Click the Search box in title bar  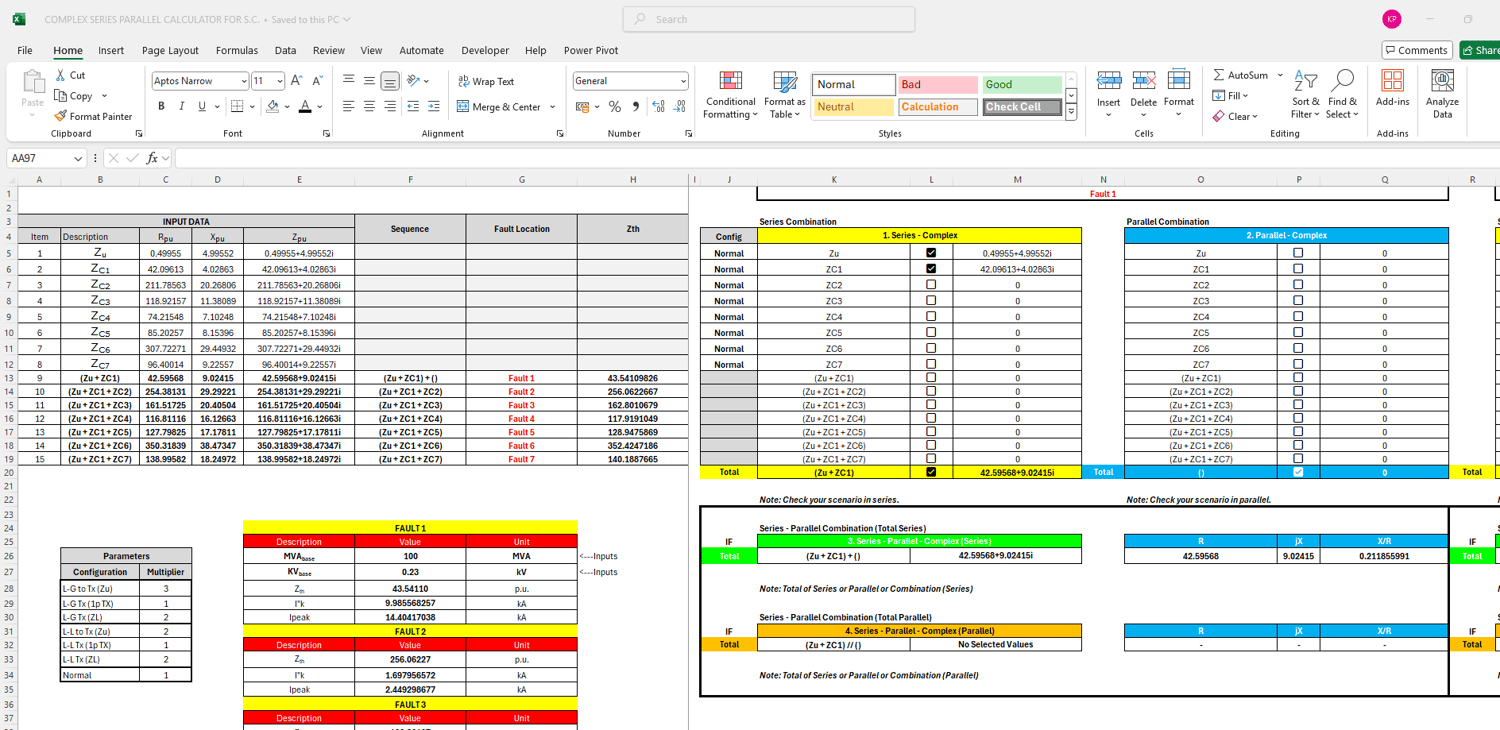769,19
